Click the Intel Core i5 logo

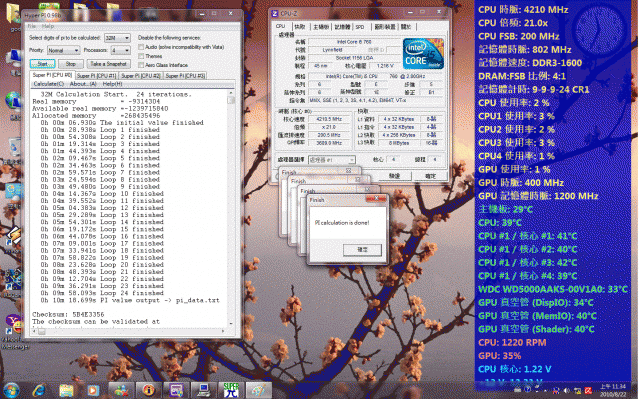coord(423,54)
